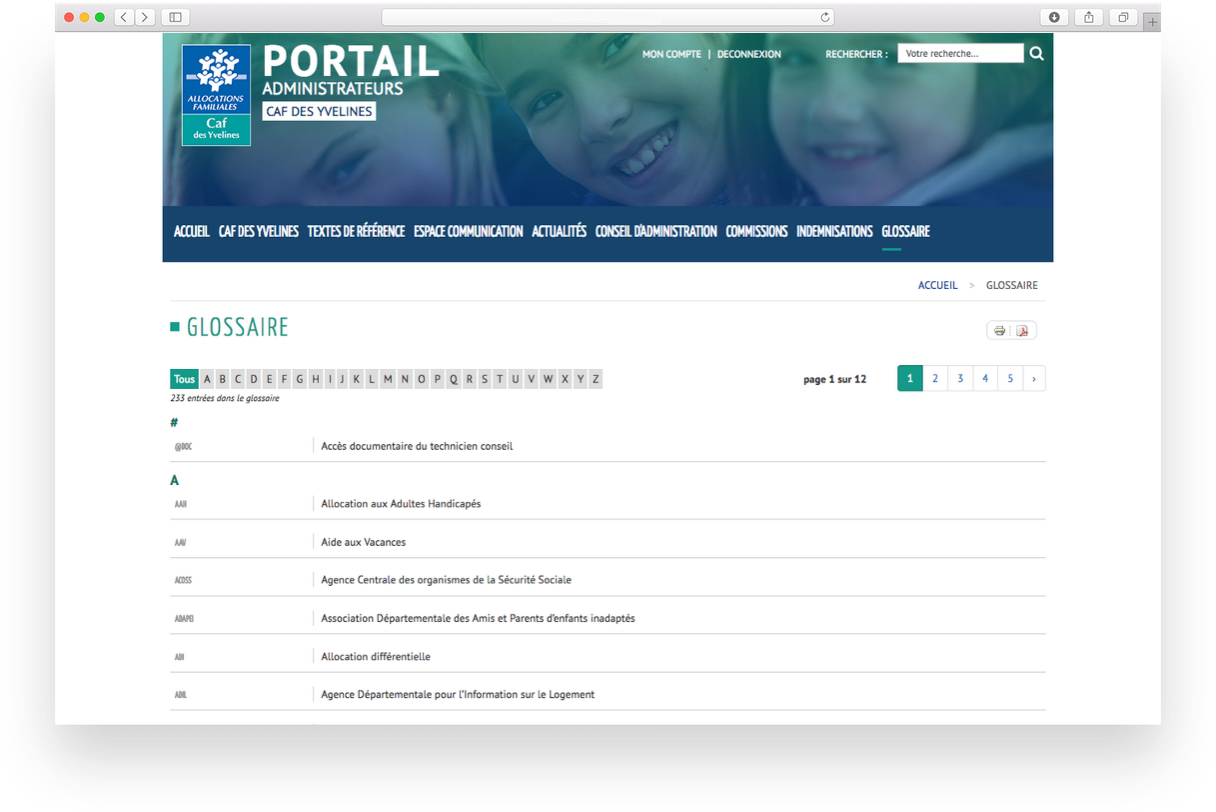Click the Deconnexion link

click(749, 54)
